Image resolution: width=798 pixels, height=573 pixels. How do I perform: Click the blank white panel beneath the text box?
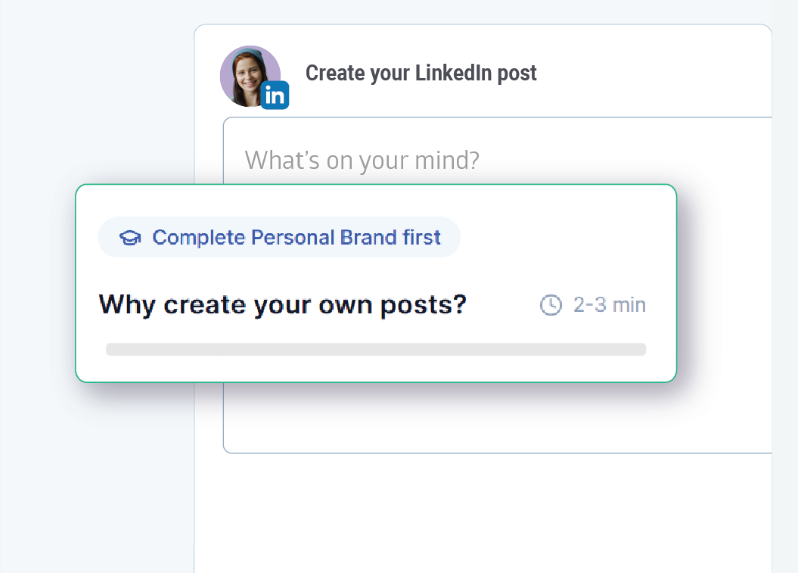pos(480,510)
